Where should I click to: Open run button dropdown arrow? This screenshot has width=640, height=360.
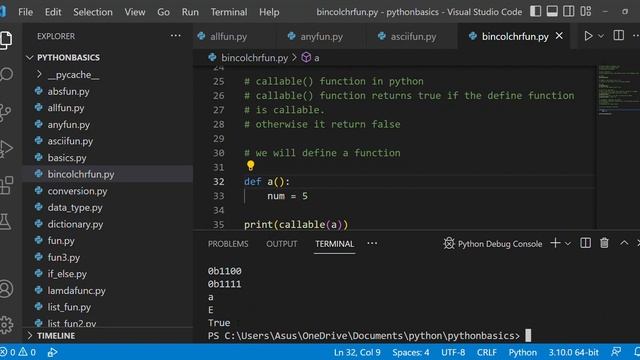point(601,36)
